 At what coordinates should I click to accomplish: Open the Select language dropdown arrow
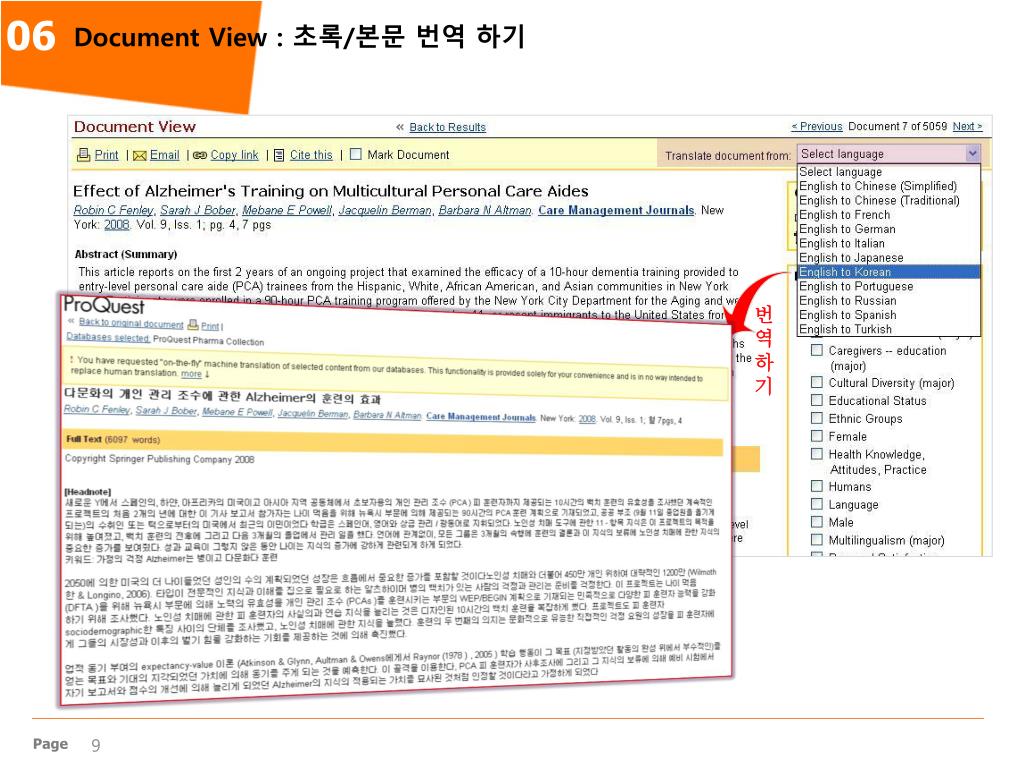(x=972, y=154)
